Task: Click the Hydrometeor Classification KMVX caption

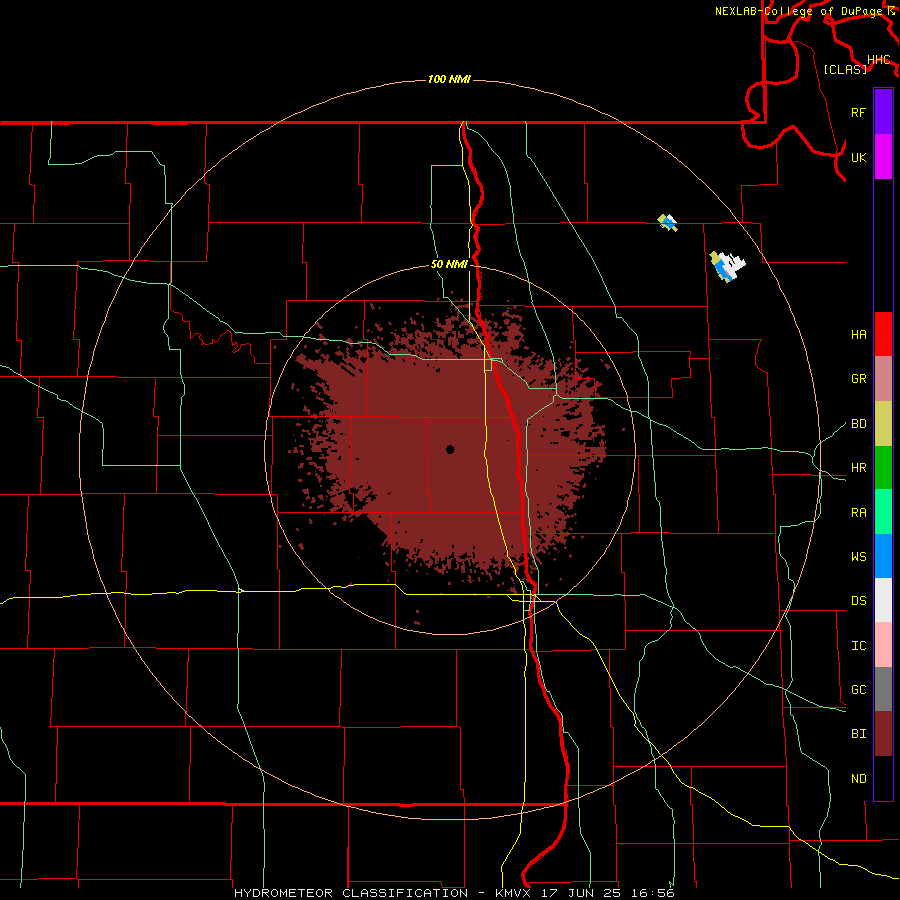Action: coord(454,893)
